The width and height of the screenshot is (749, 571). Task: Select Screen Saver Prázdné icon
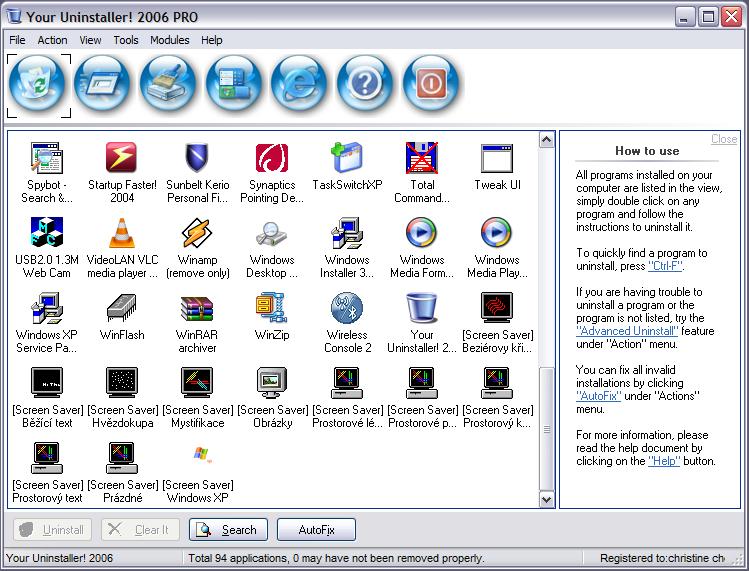[x=122, y=457]
